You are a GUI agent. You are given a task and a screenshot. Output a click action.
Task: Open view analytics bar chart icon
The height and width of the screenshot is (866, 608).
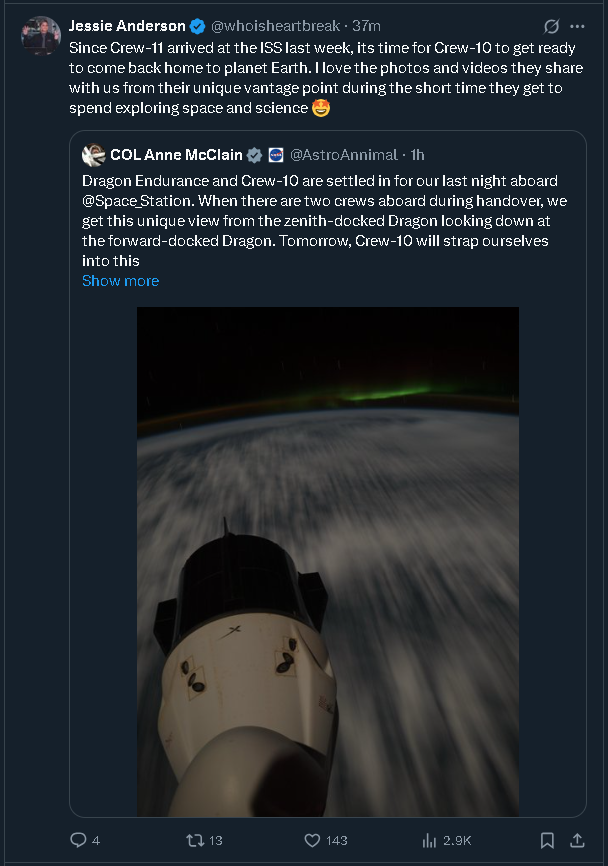431,840
